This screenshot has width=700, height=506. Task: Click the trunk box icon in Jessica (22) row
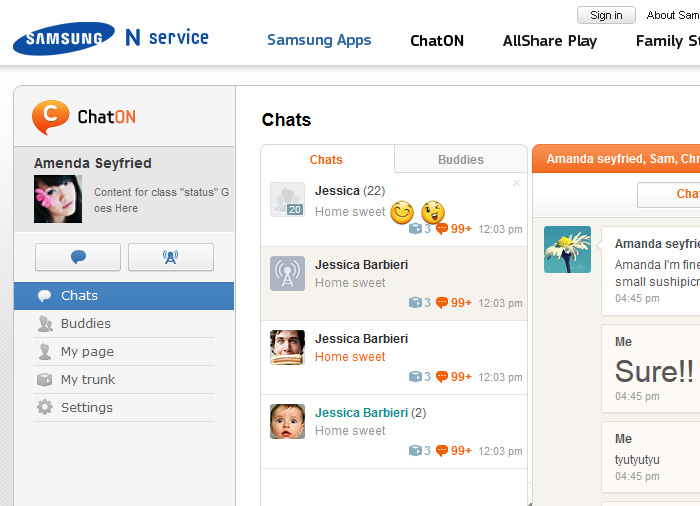(x=415, y=229)
